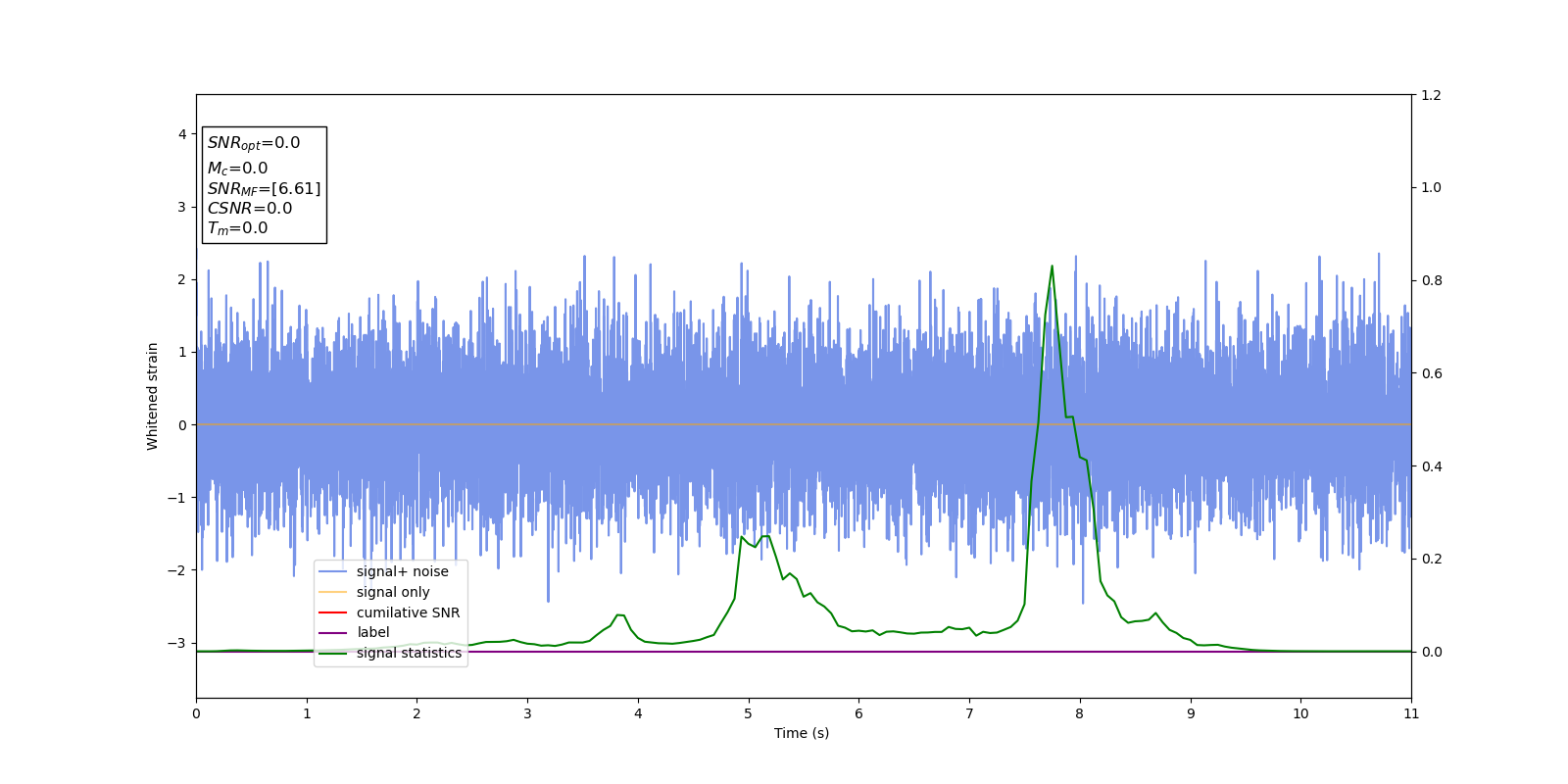Click the right axis tick label 1.2
Screen dimensions: 1568x784
pyautogui.click(x=1432, y=95)
